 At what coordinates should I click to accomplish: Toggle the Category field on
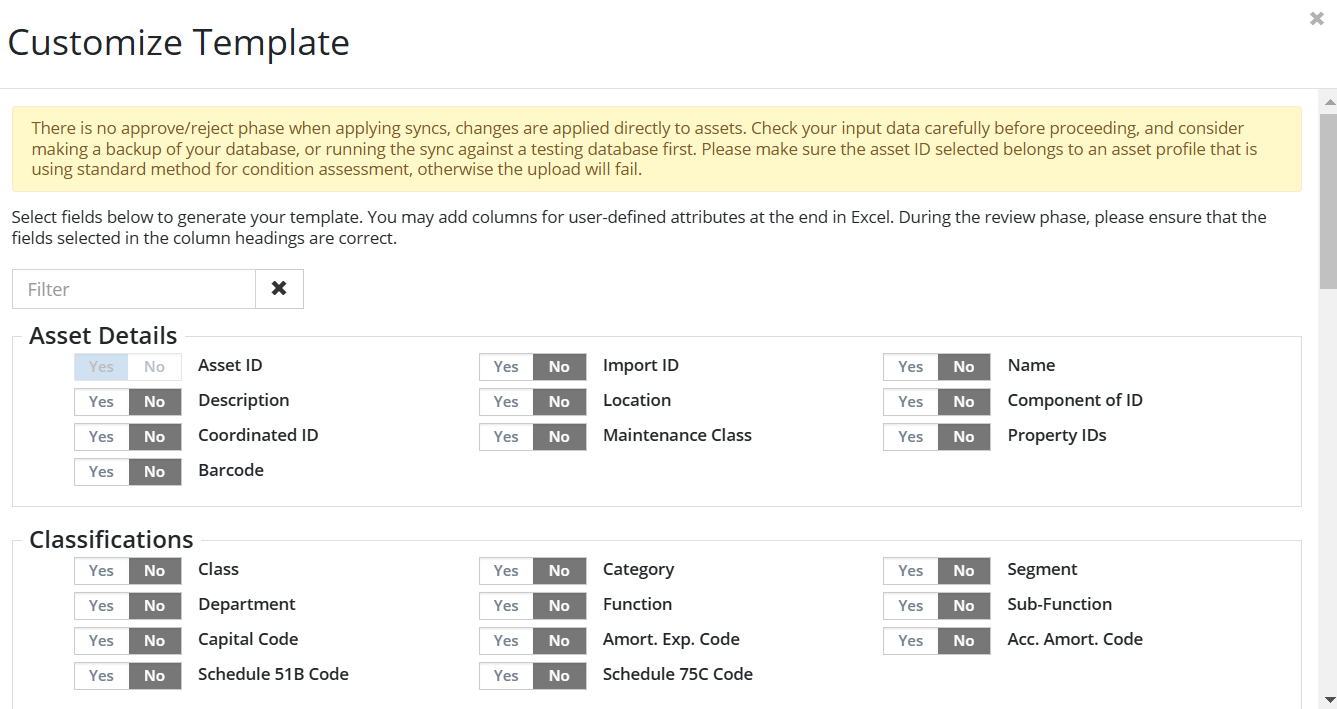click(x=506, y=571)
